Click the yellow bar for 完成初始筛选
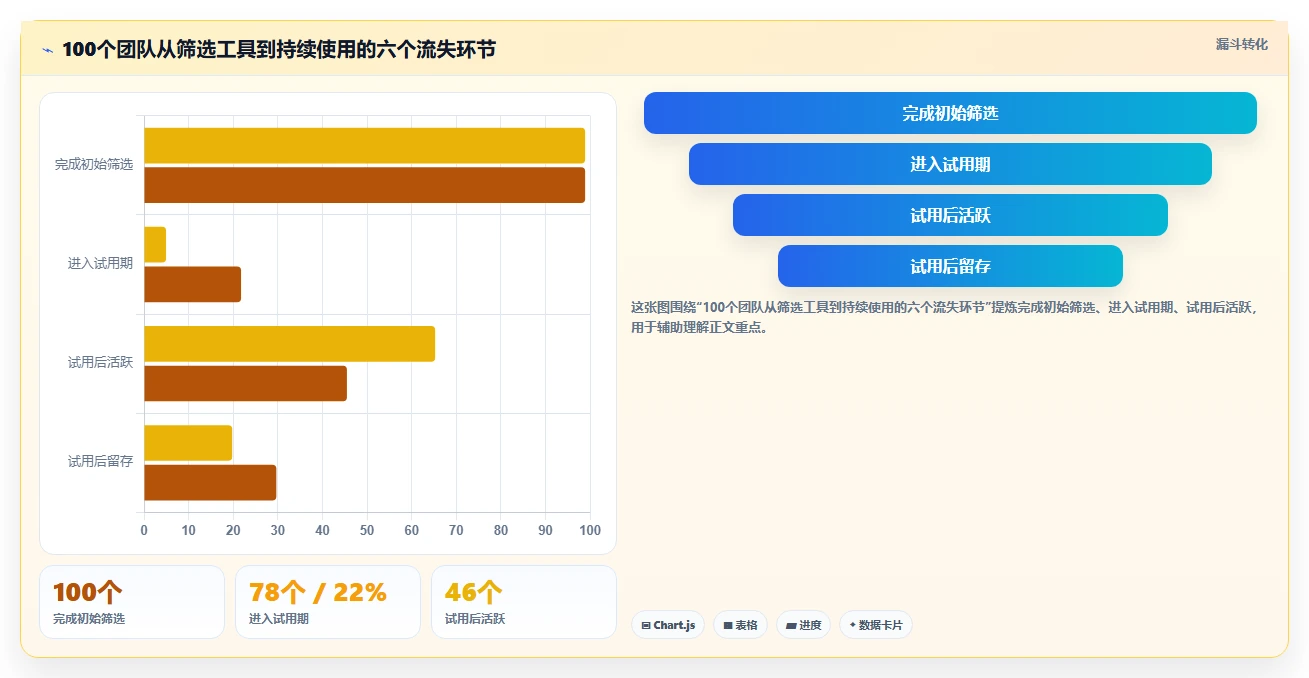The height and width of the screenshot is (678, 1309). click(x=365, y=146)
